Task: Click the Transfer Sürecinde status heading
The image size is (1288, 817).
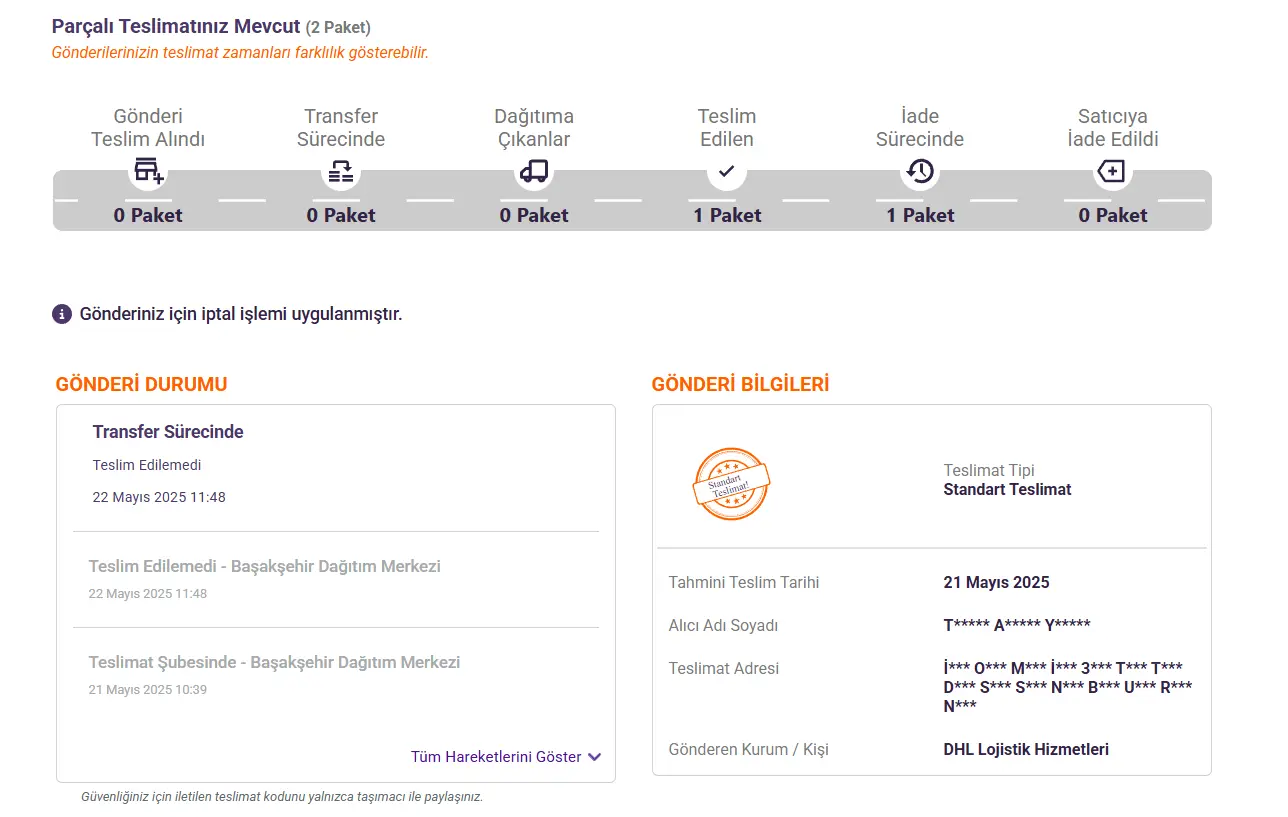Action: [168, 432]
